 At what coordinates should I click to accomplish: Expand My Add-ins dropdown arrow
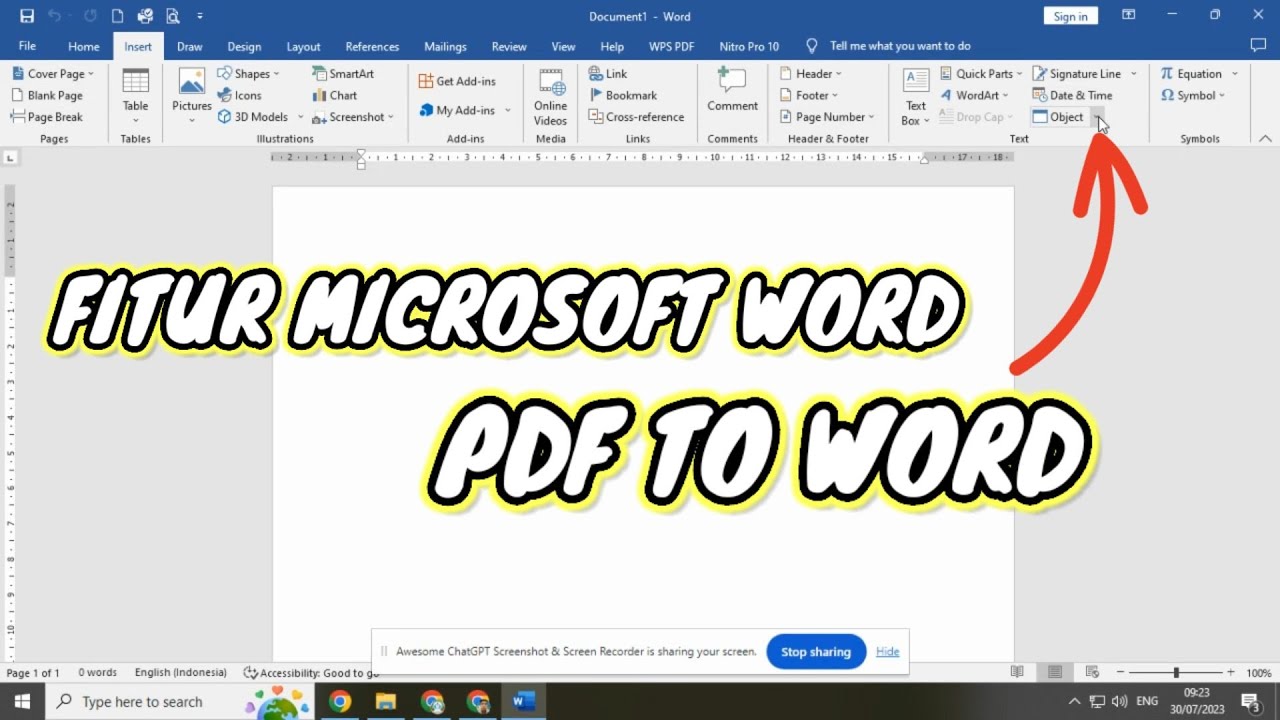[508, 110]
